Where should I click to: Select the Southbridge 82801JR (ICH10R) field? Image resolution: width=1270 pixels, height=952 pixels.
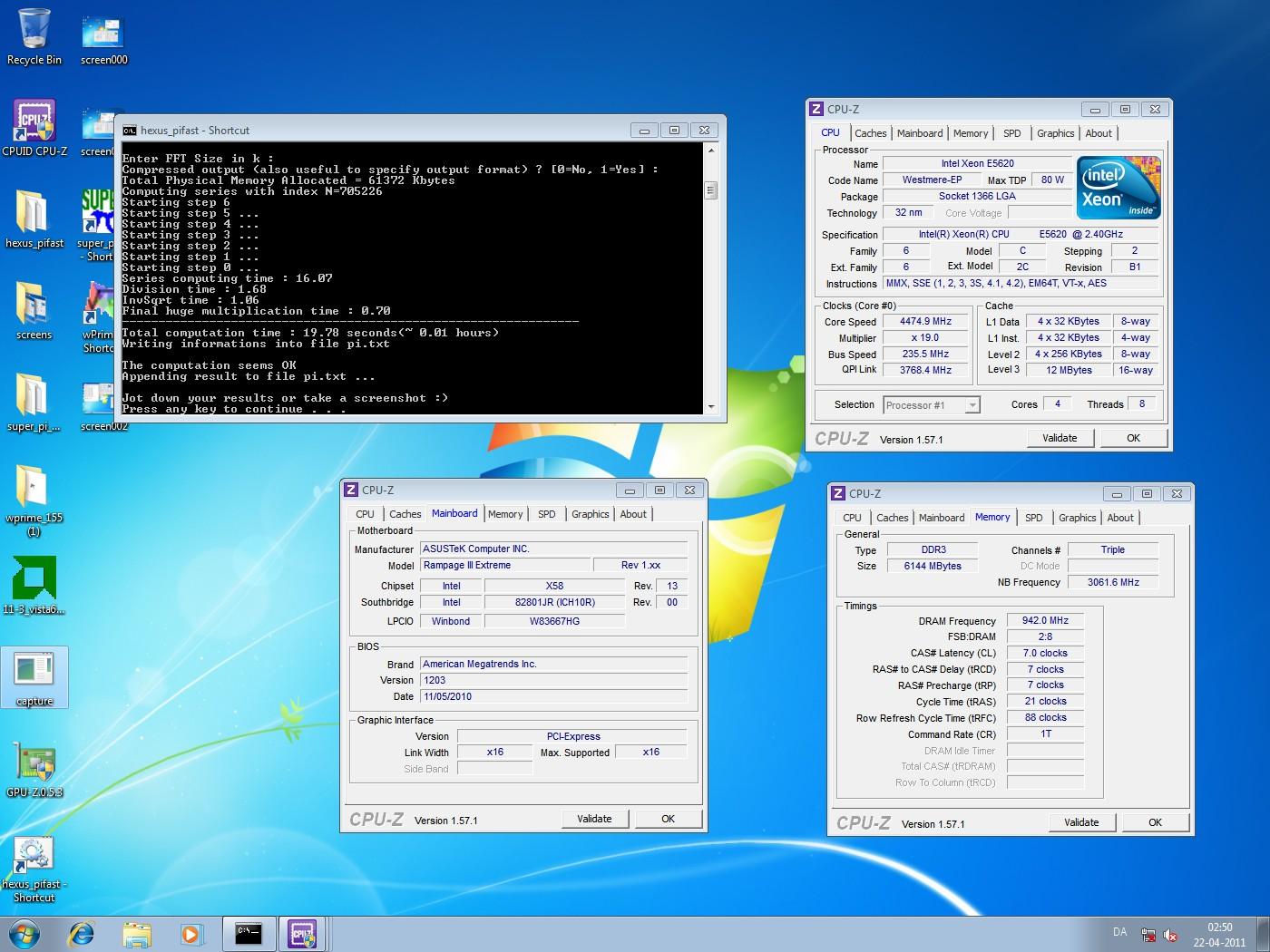[554, 602]
